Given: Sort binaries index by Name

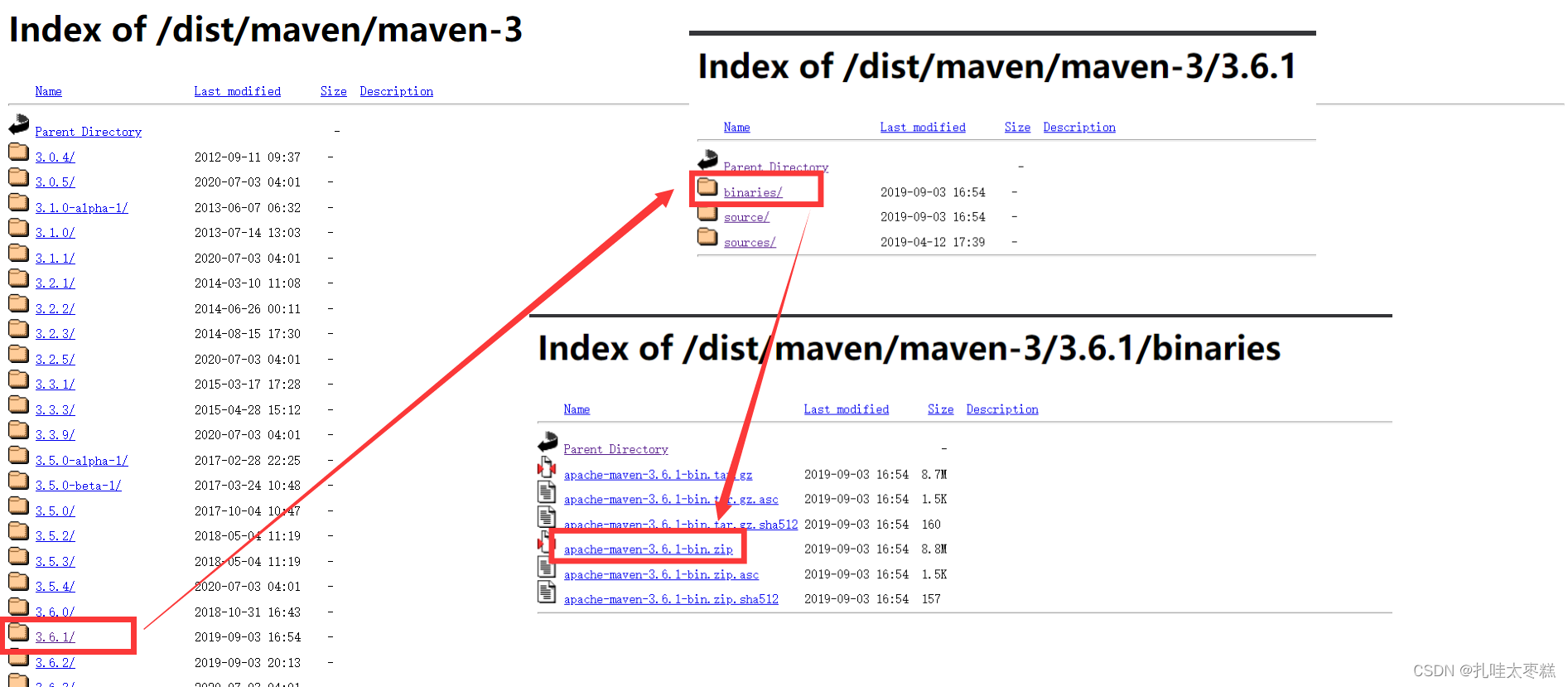Looking at the screenshot, I should tap(577, 409).
